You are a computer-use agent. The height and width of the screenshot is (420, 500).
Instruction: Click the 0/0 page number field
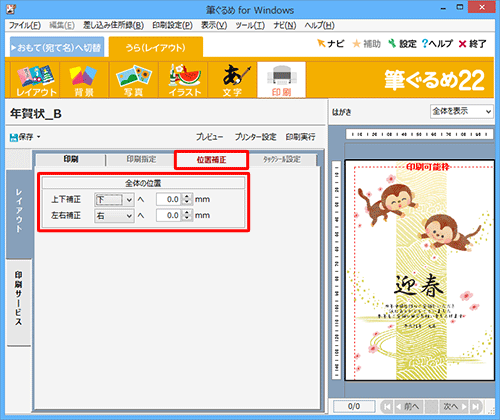pos(354,406)
